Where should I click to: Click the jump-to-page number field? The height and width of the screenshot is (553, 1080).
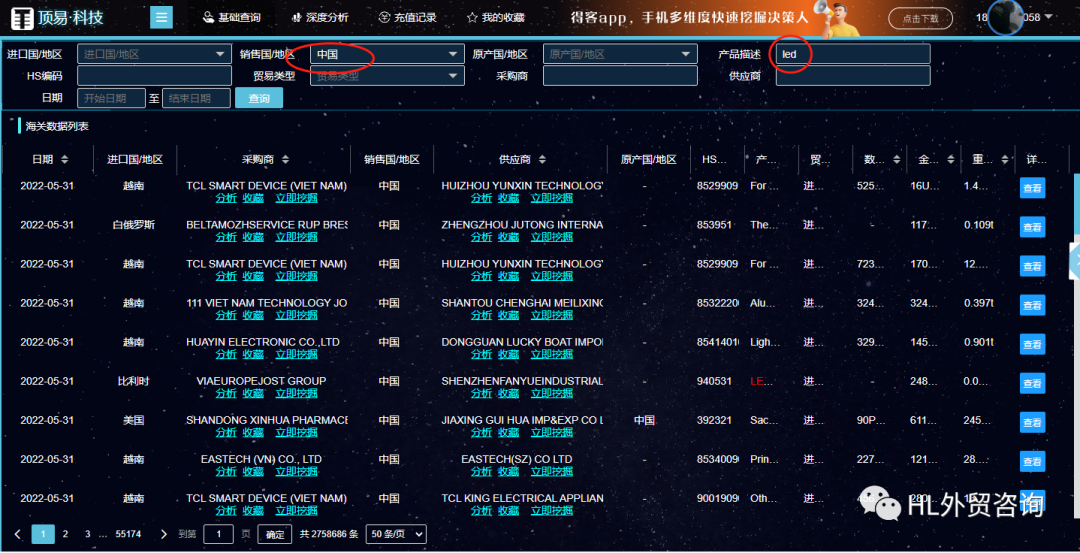pos(218,534)
